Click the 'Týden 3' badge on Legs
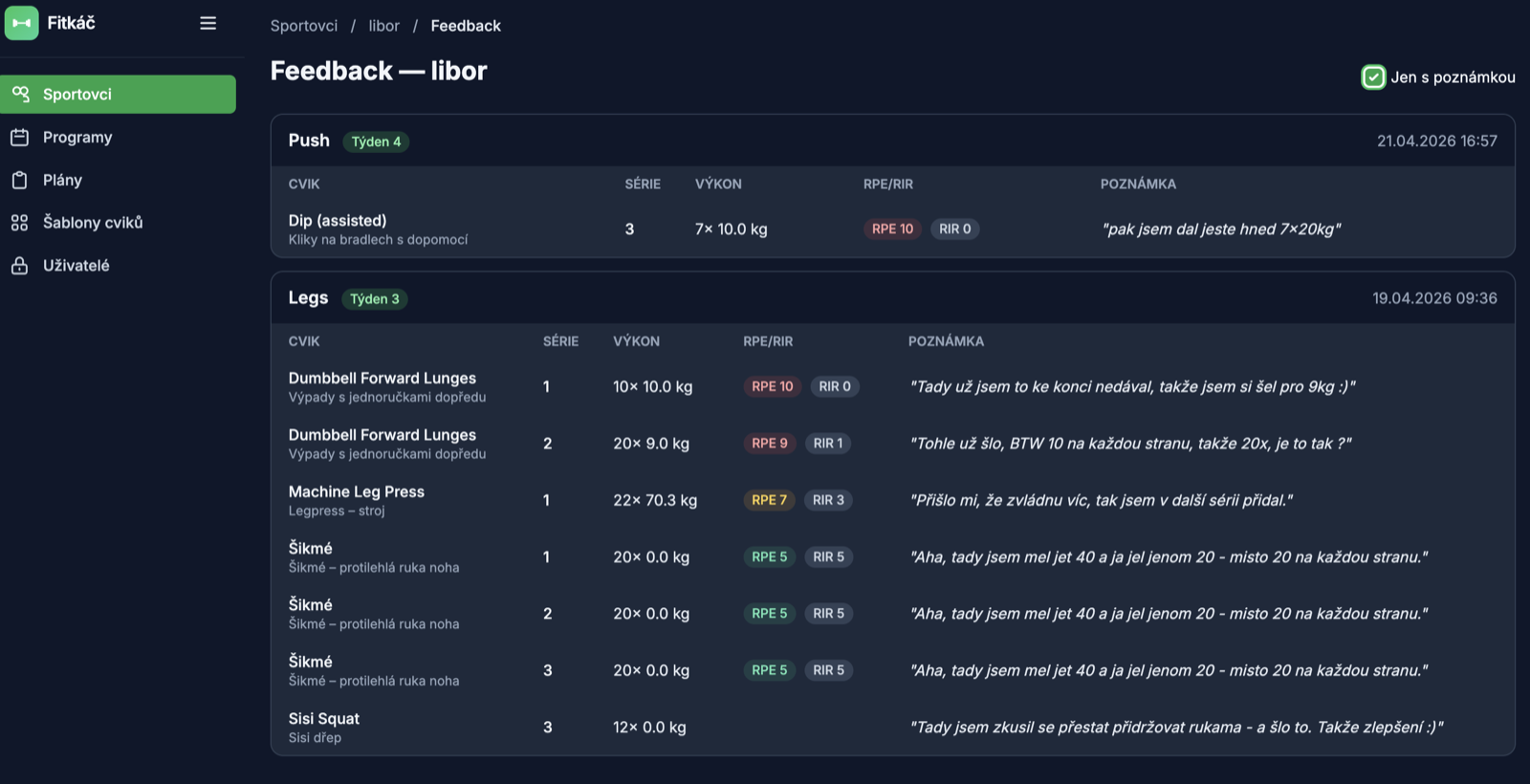The width and height of the screenshot is (1530, 784). click(375, 299)
